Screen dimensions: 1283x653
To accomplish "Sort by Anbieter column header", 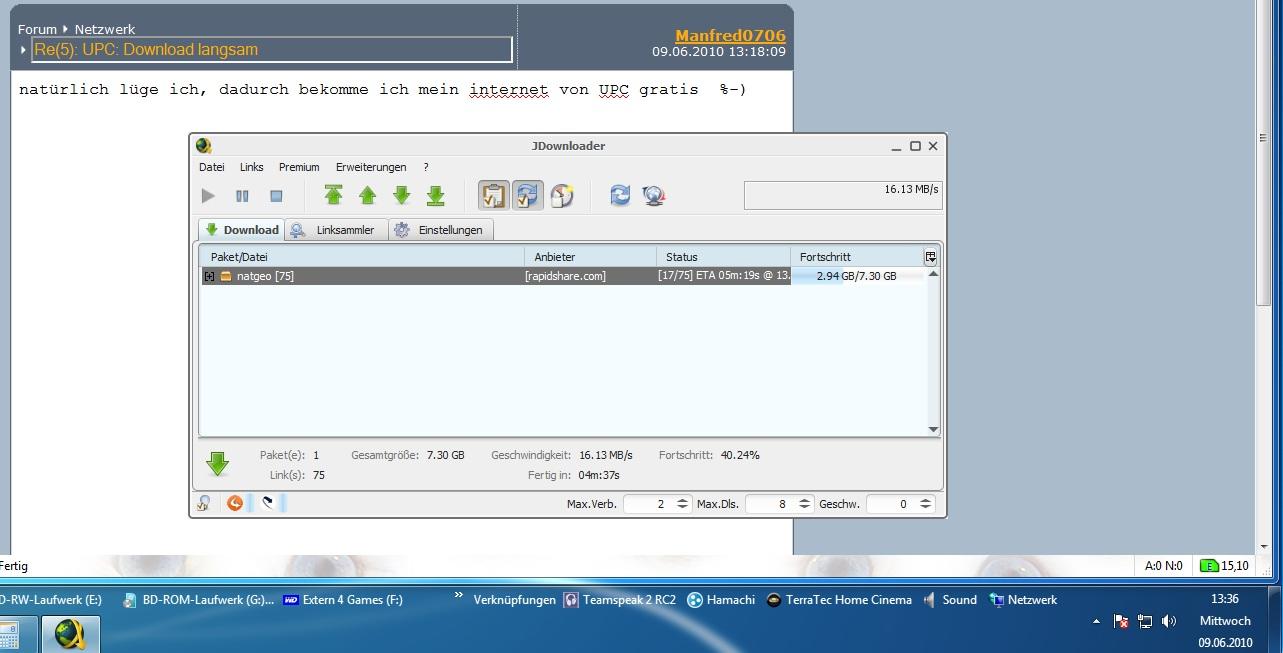I will pos(590,257).
